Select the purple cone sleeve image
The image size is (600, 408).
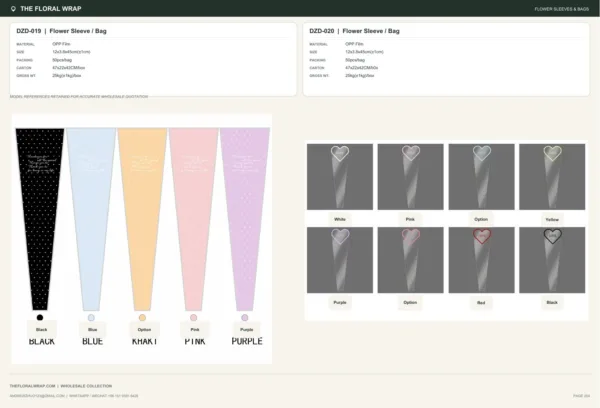tap(245, 219)
